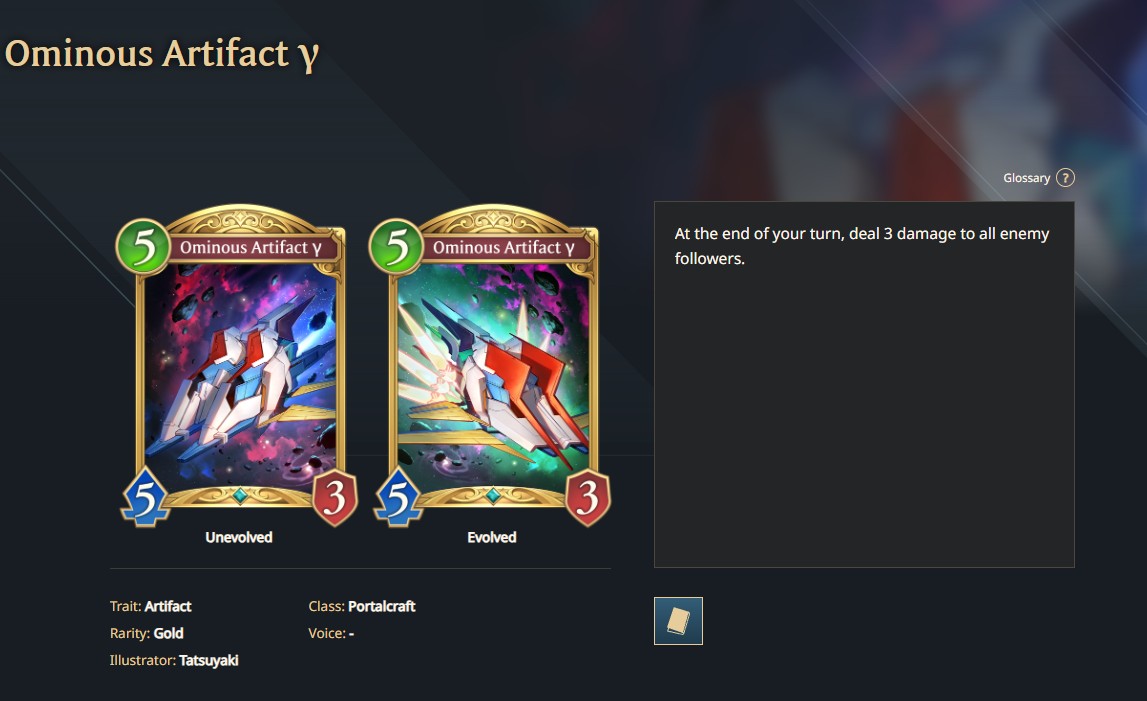Click the Unevolved label
The height and width of the screenshot is (701, 1147).
click(x=238, y=537)
